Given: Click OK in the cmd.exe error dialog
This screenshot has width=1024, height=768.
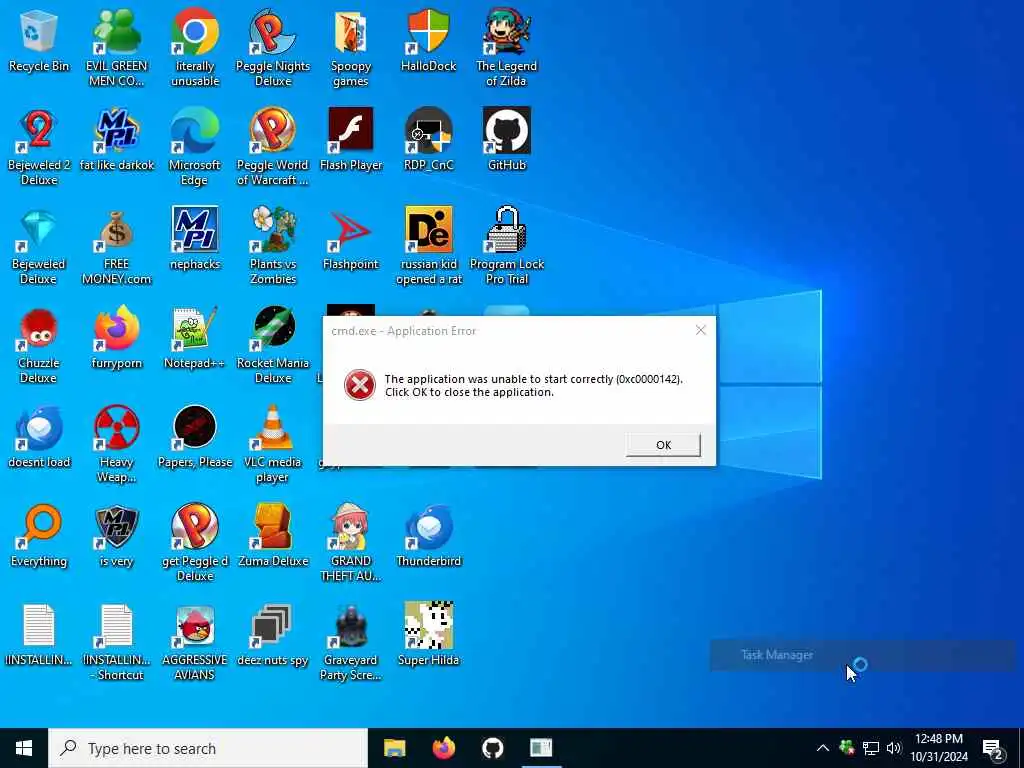Looking at the screenshot, I should [x=663, y=445].
